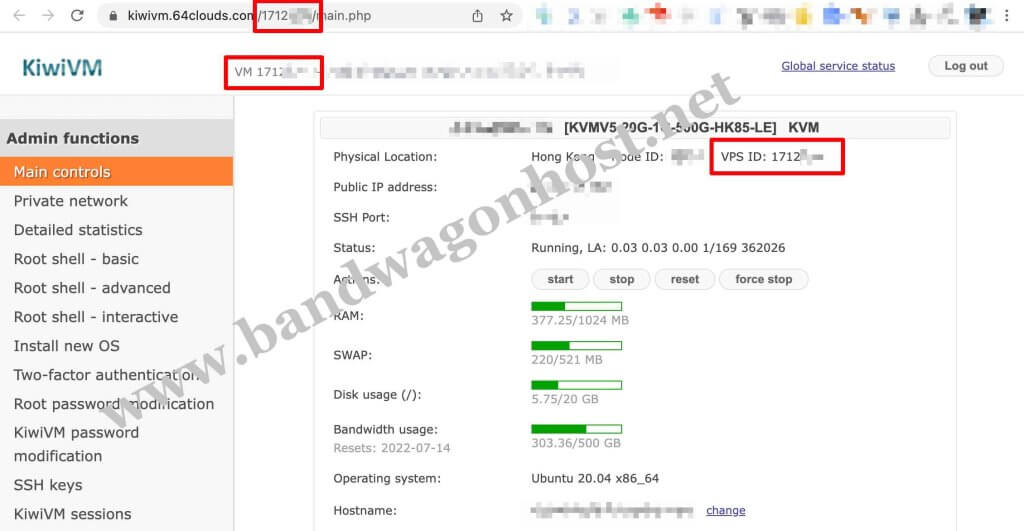Click the Public IP address label
This screenshot has height=531, width=1024.
coord(385,187)
